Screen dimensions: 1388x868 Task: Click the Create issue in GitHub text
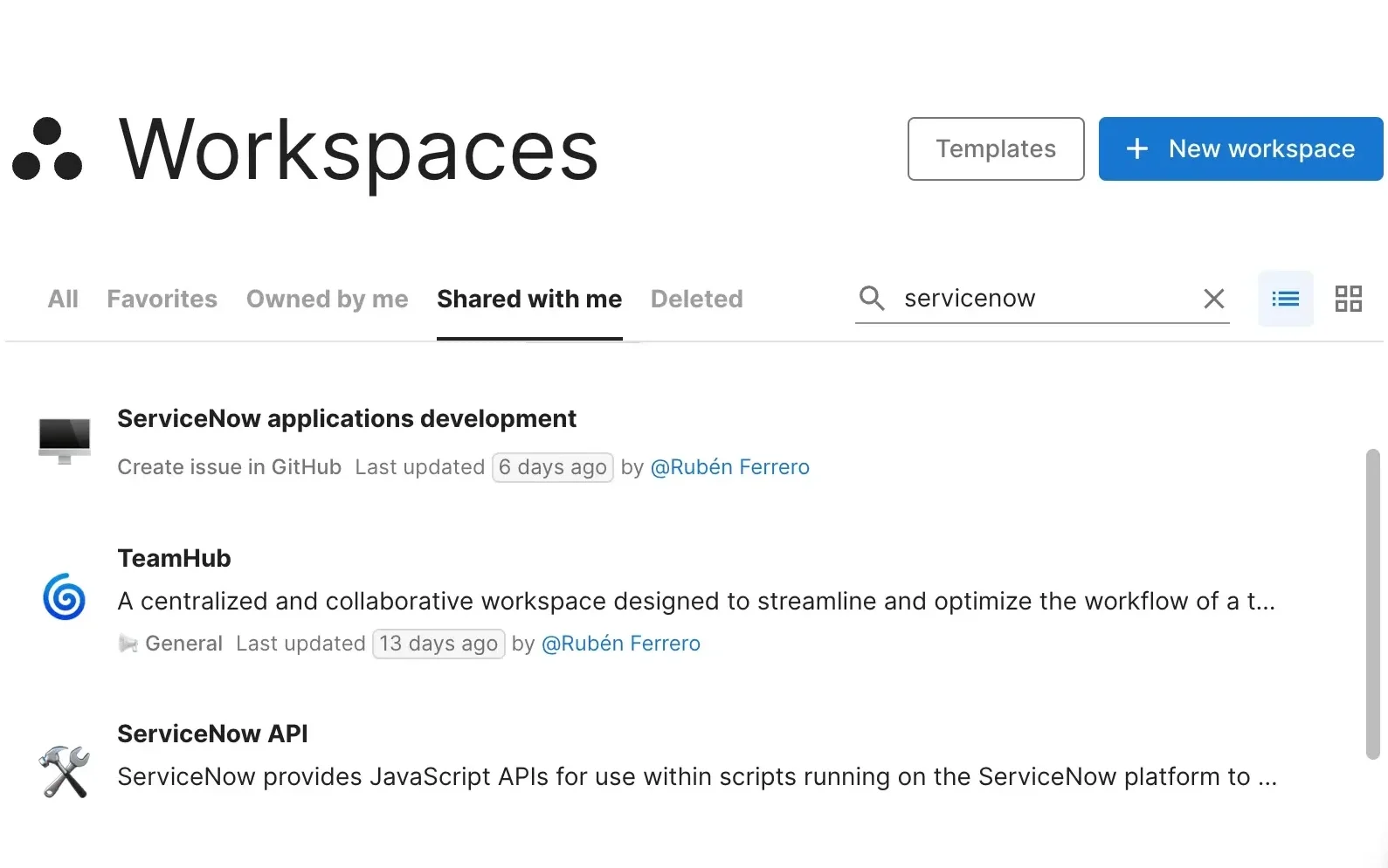coord(230,467)
